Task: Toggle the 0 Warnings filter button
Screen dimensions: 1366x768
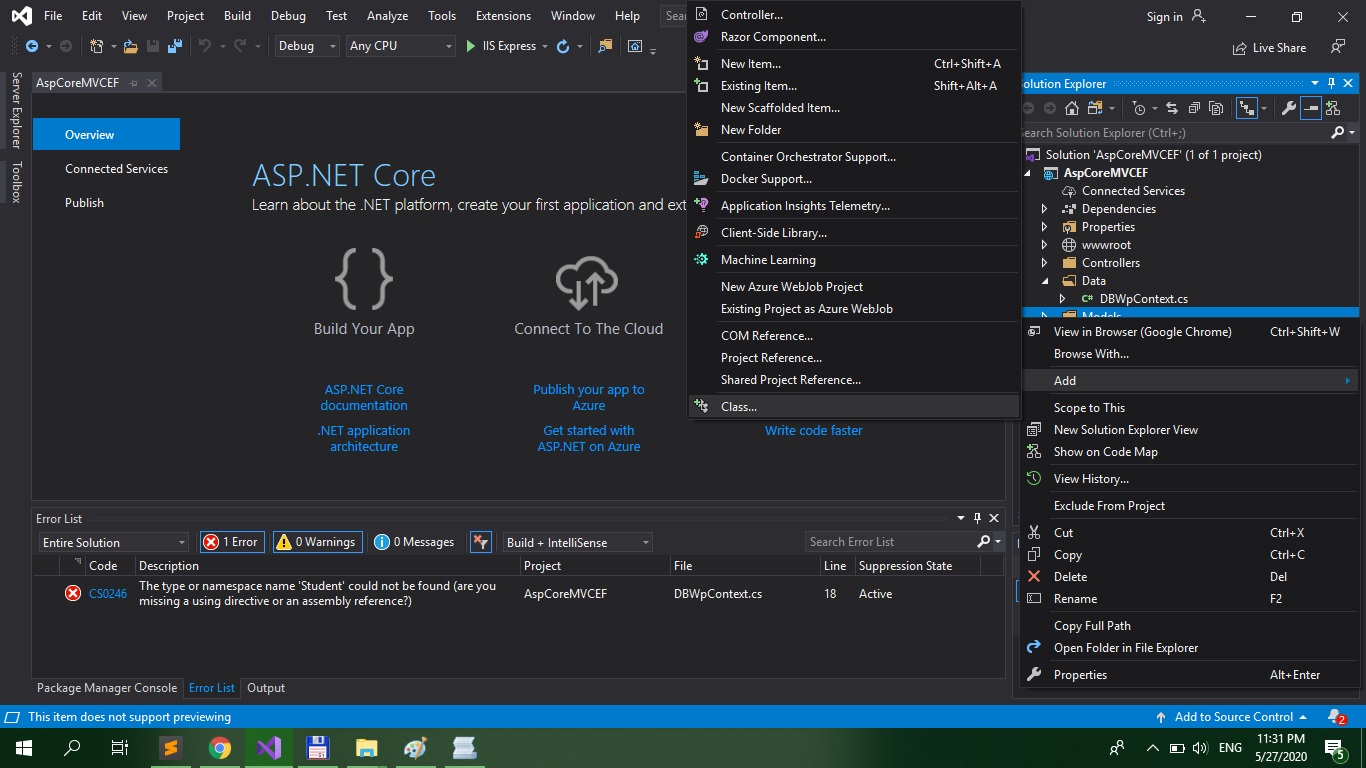Action: click(317, 542)
